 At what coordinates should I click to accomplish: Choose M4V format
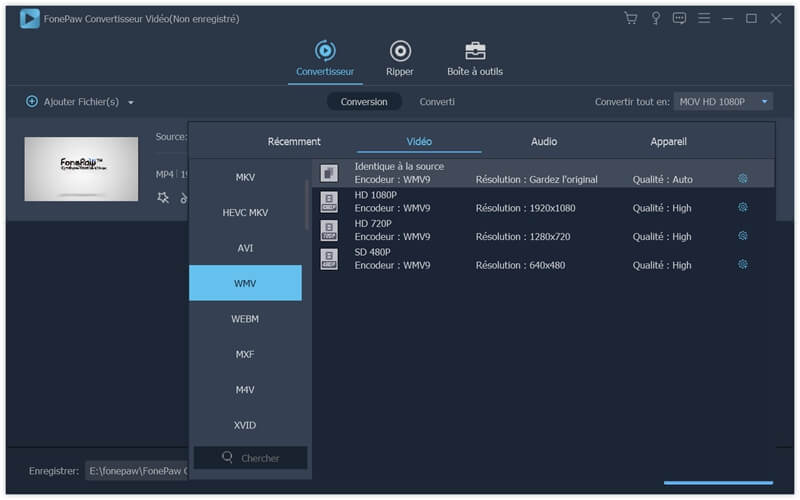coord(245,390)
